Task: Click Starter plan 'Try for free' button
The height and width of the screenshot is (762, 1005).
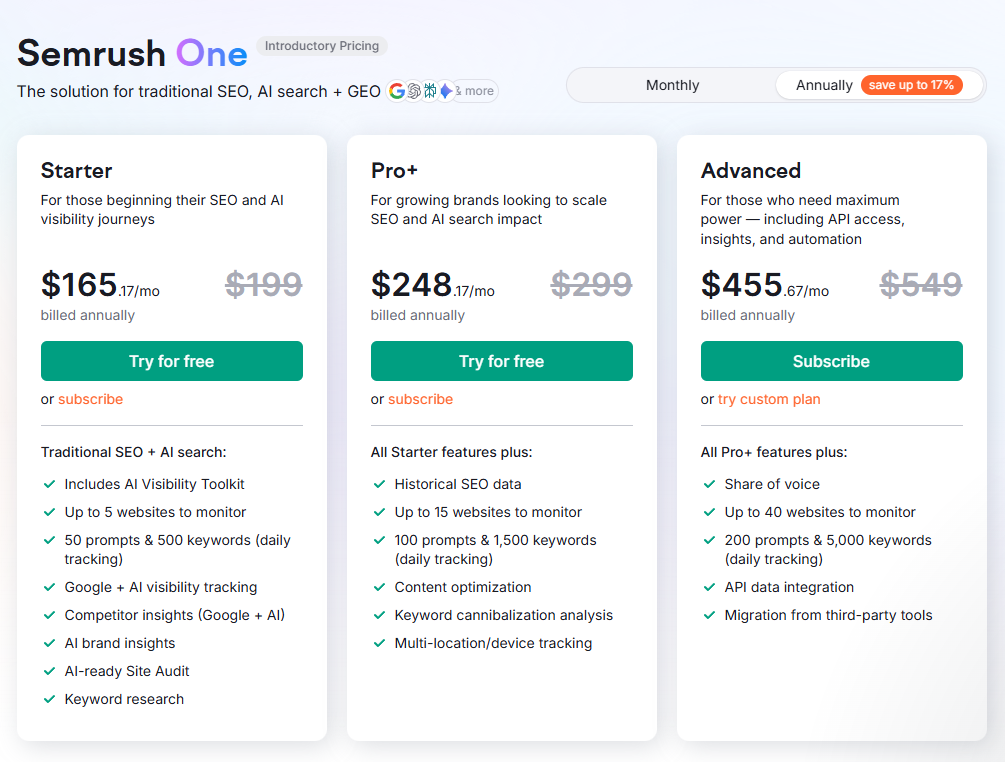Action: tap(172, 361)
